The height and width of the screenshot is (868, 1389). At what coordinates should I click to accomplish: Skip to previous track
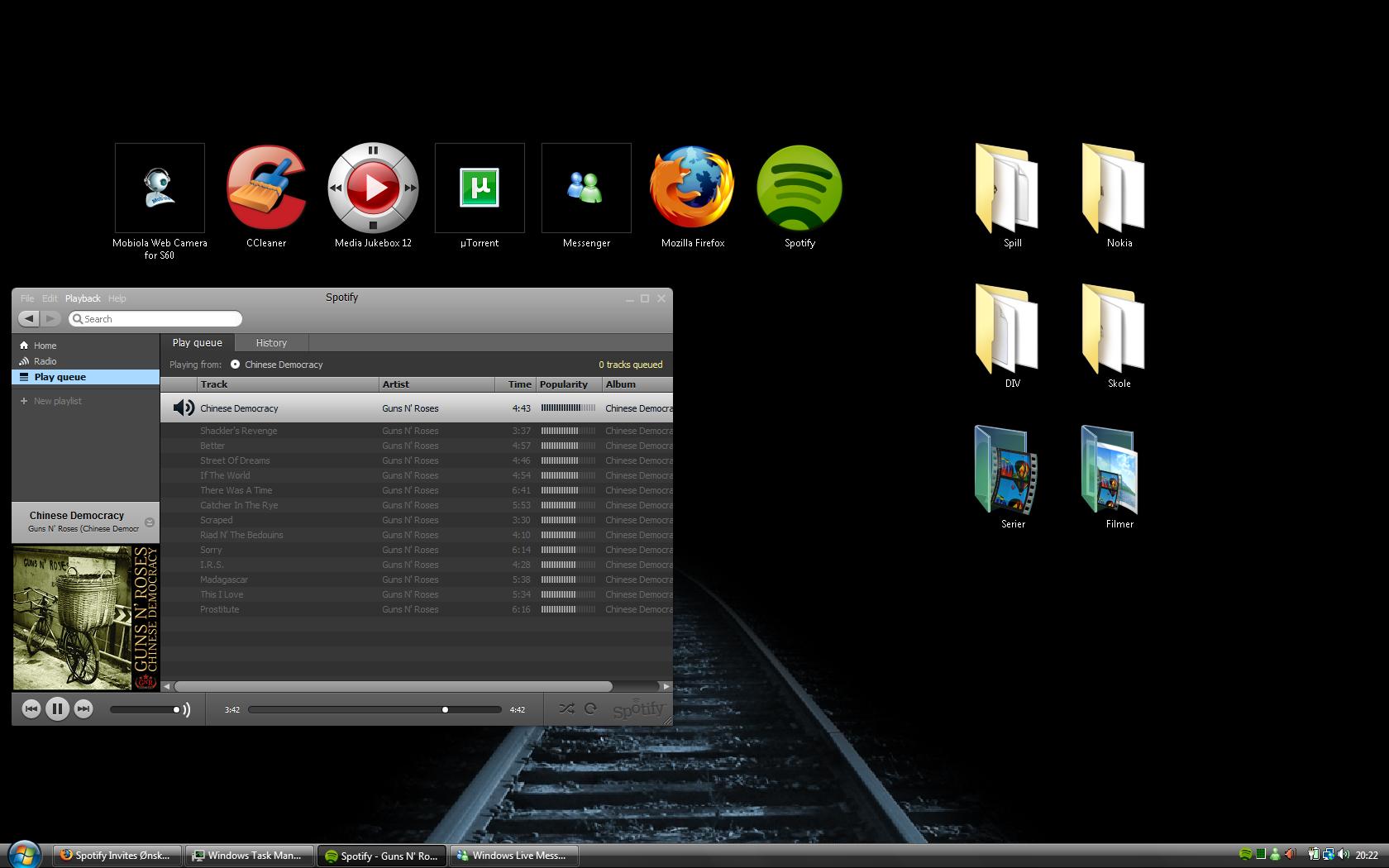click(31, 708)
